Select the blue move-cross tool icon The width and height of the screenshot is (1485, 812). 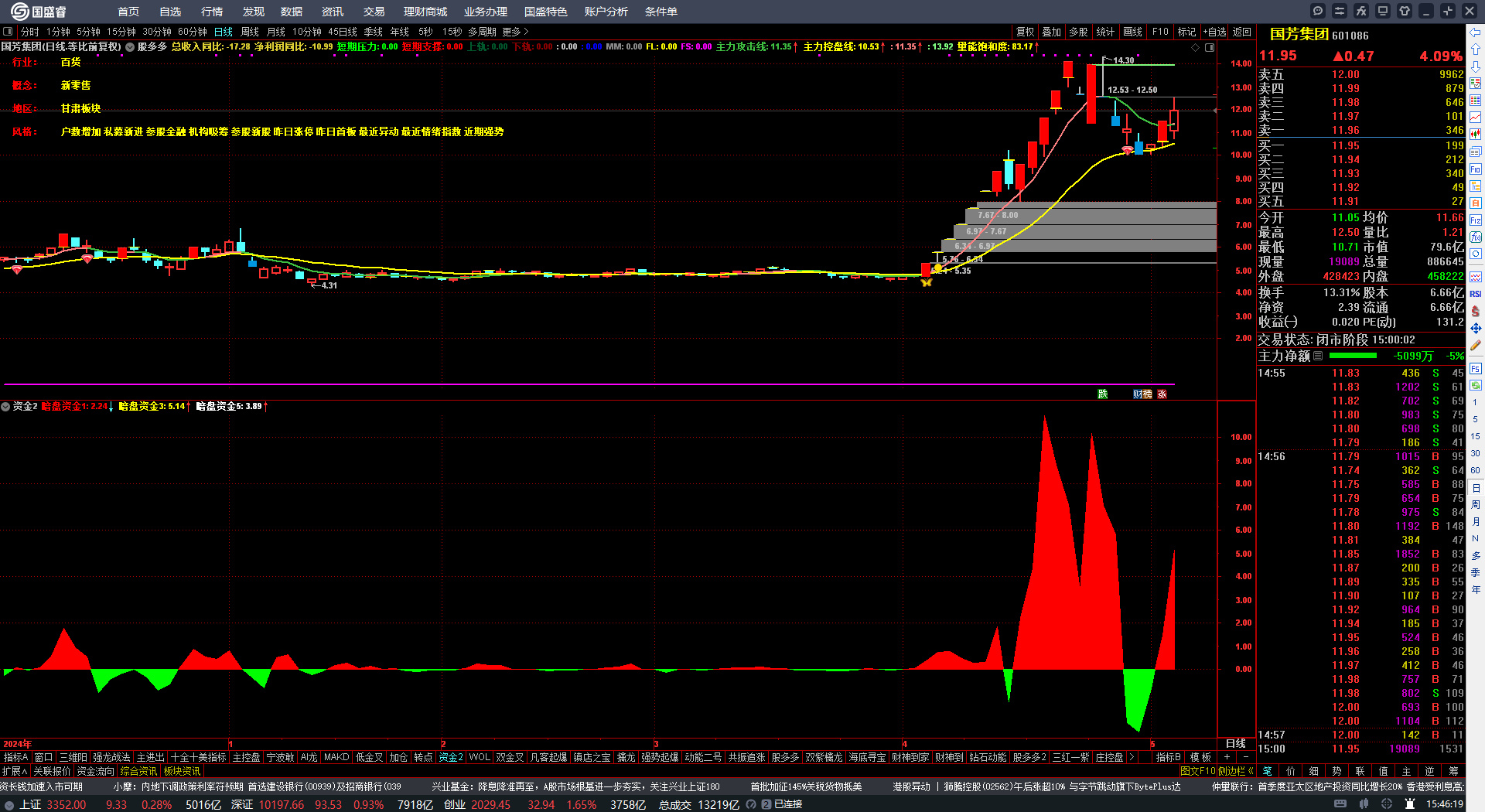click(x=1476, y=328)
